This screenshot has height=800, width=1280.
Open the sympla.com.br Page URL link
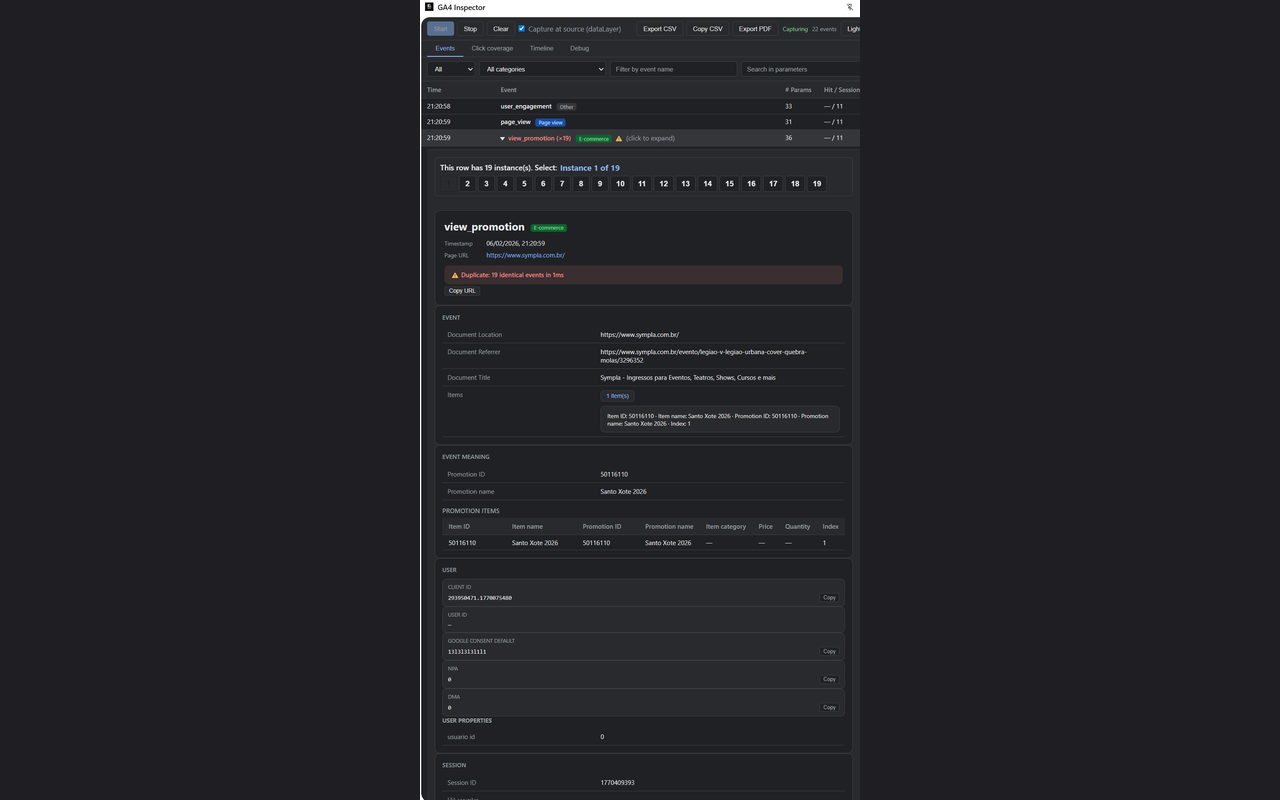pyautogui.click(x=526, y=255)
